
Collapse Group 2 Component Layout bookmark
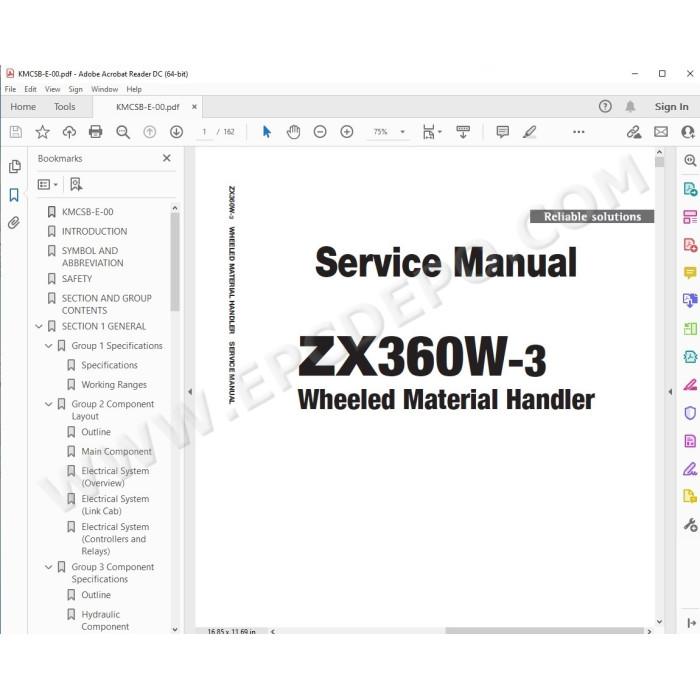(49, 404)
